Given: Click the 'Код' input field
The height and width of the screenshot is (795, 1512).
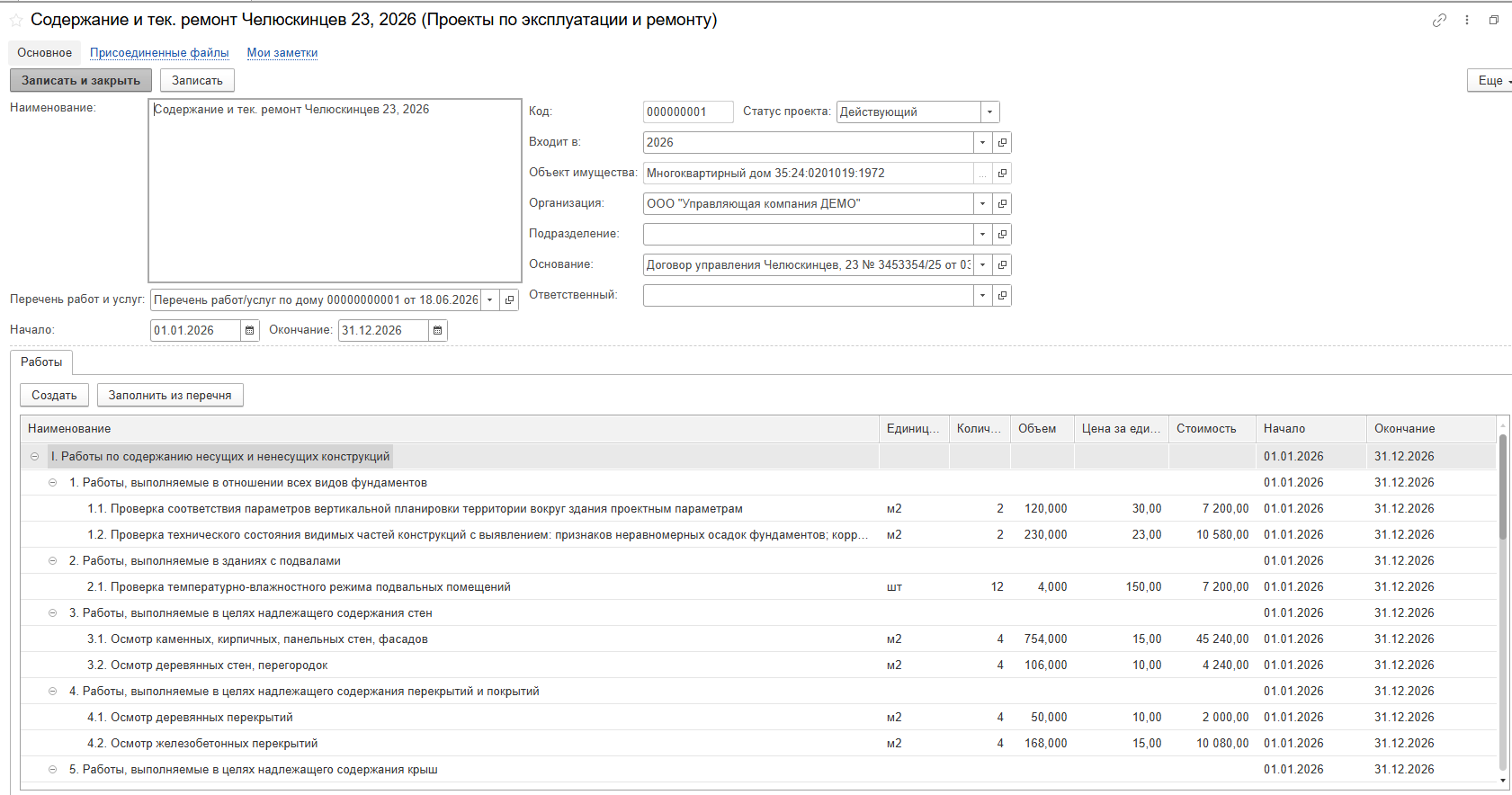Looking at the screenshot, I should tap(688, 112).
